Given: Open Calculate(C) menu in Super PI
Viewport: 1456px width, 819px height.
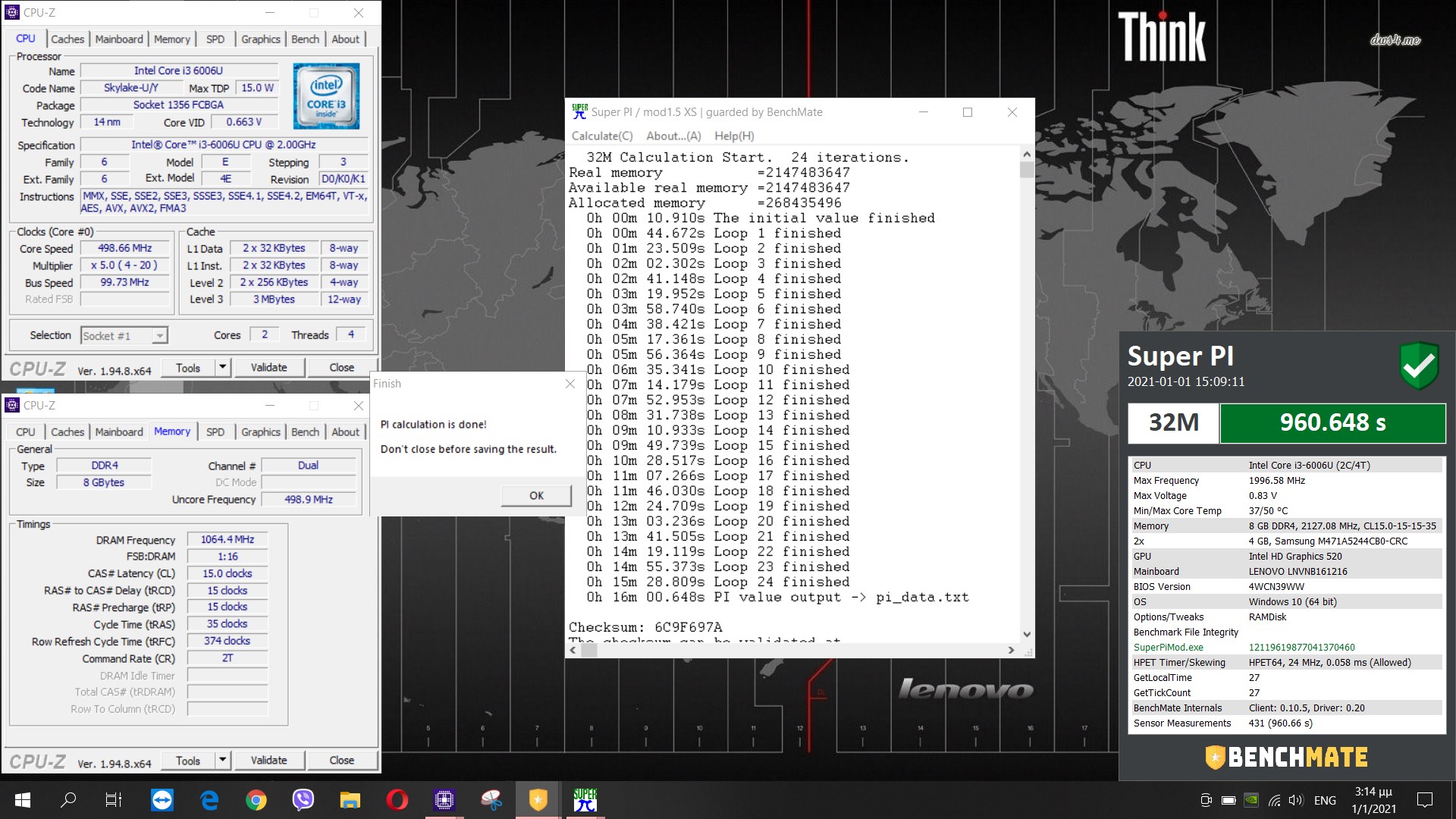Looking at the screenshot, I should click(602, 136).
